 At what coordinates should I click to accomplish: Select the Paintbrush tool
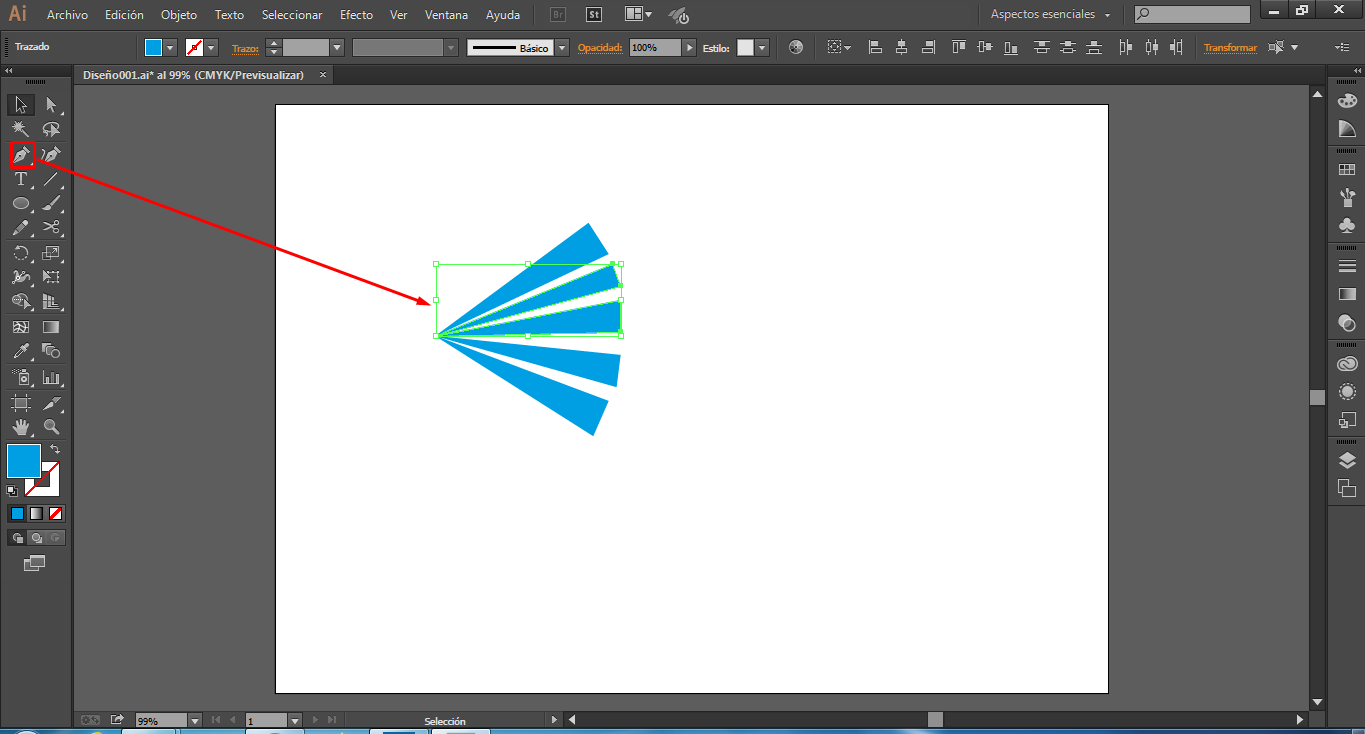52,203
